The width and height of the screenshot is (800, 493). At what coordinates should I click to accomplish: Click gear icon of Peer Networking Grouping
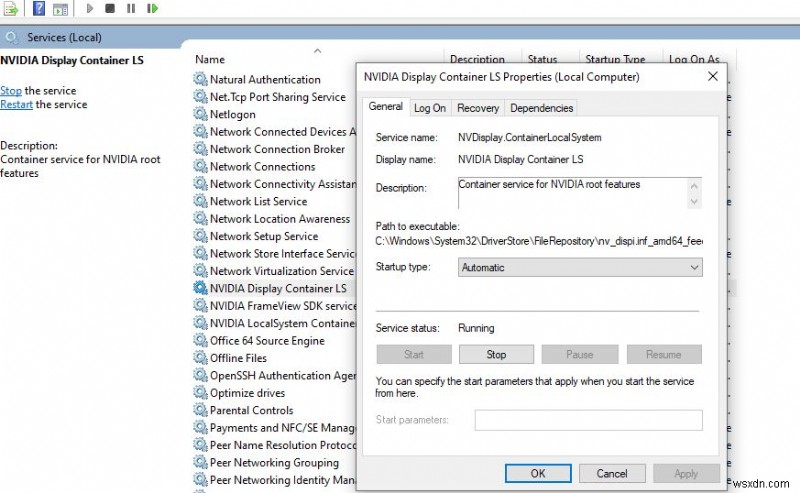point(200,462)
